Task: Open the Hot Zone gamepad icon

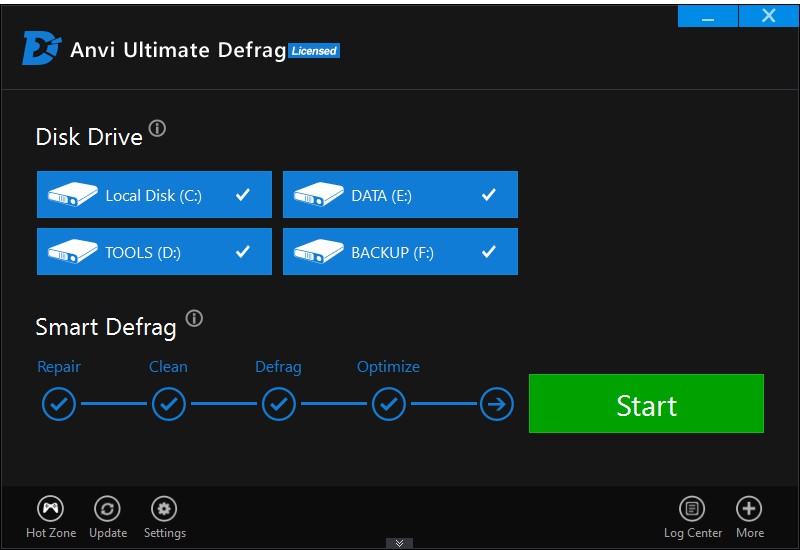Action: pos(50,509)
